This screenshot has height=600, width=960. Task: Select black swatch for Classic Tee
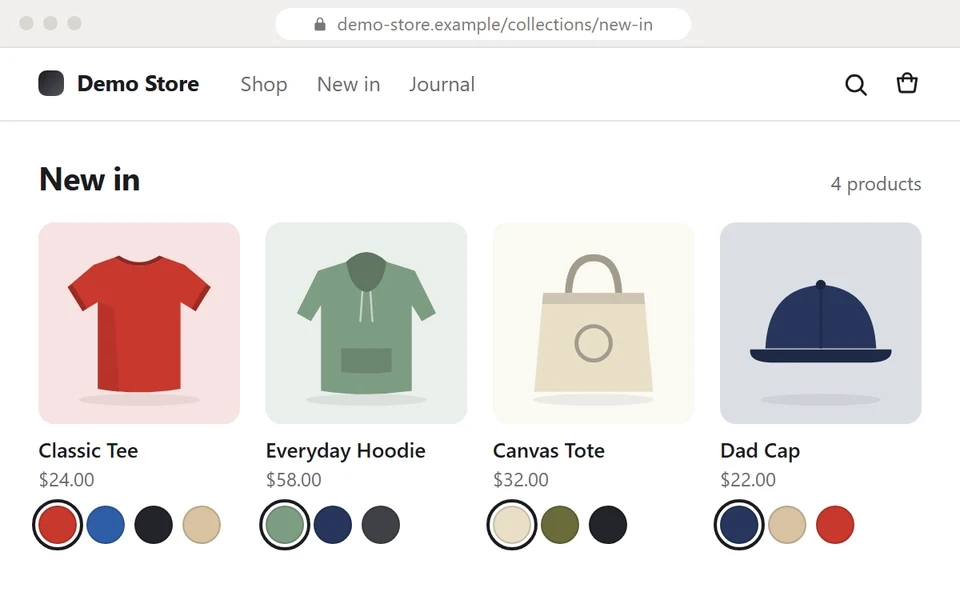tap(154, 525)
